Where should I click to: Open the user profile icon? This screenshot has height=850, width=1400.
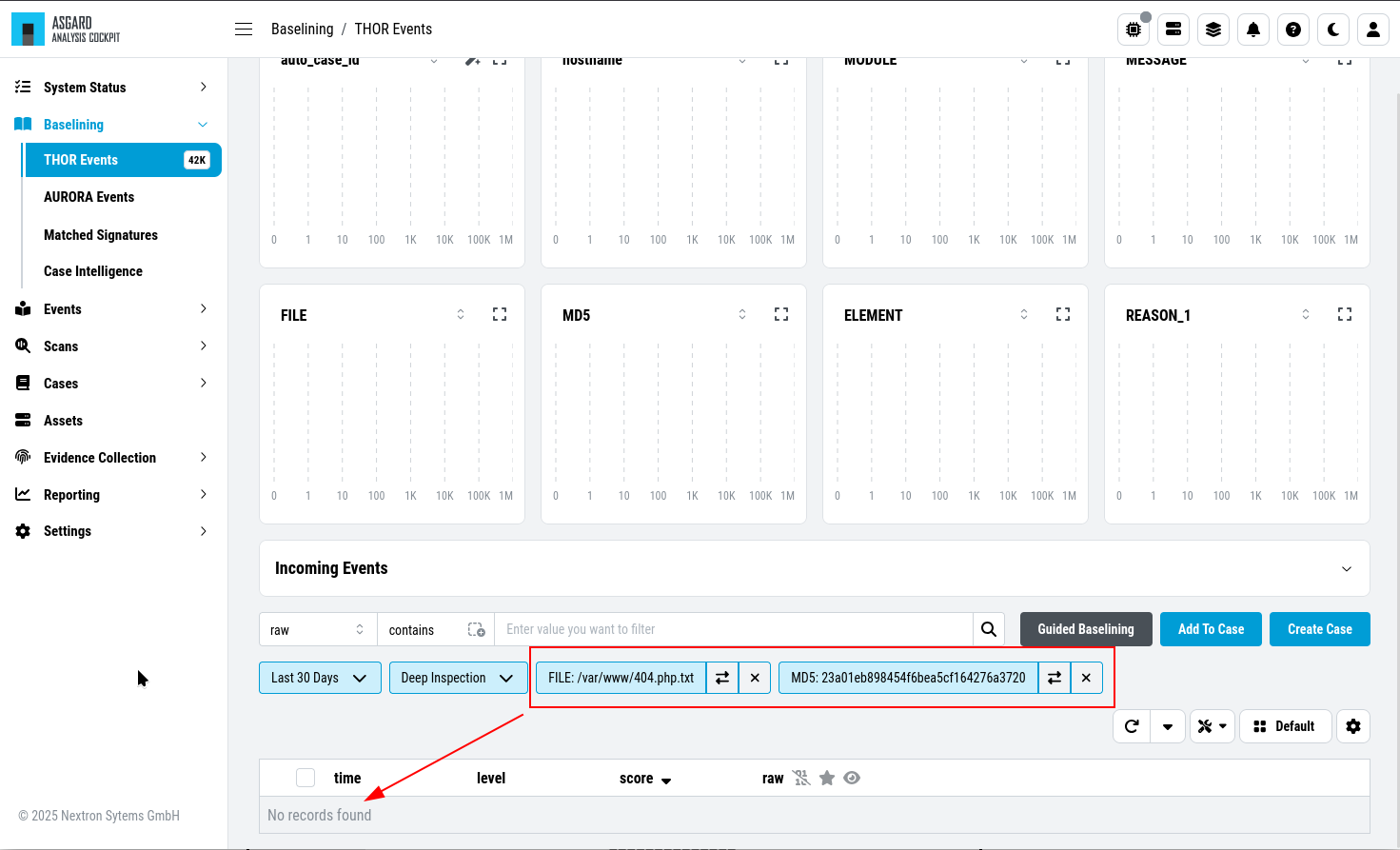click(1373, 30)
